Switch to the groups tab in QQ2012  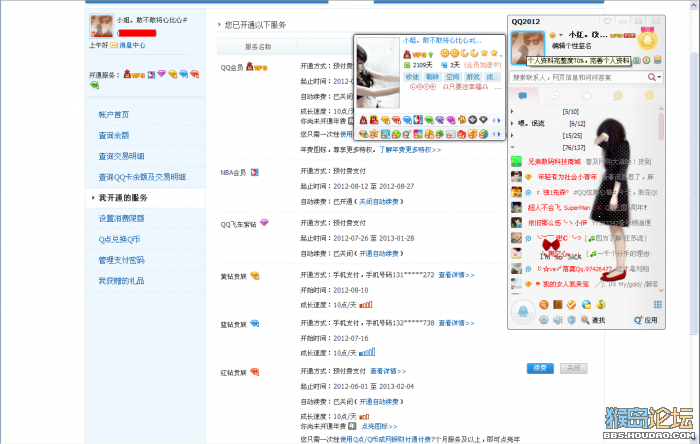coord(586,95)
